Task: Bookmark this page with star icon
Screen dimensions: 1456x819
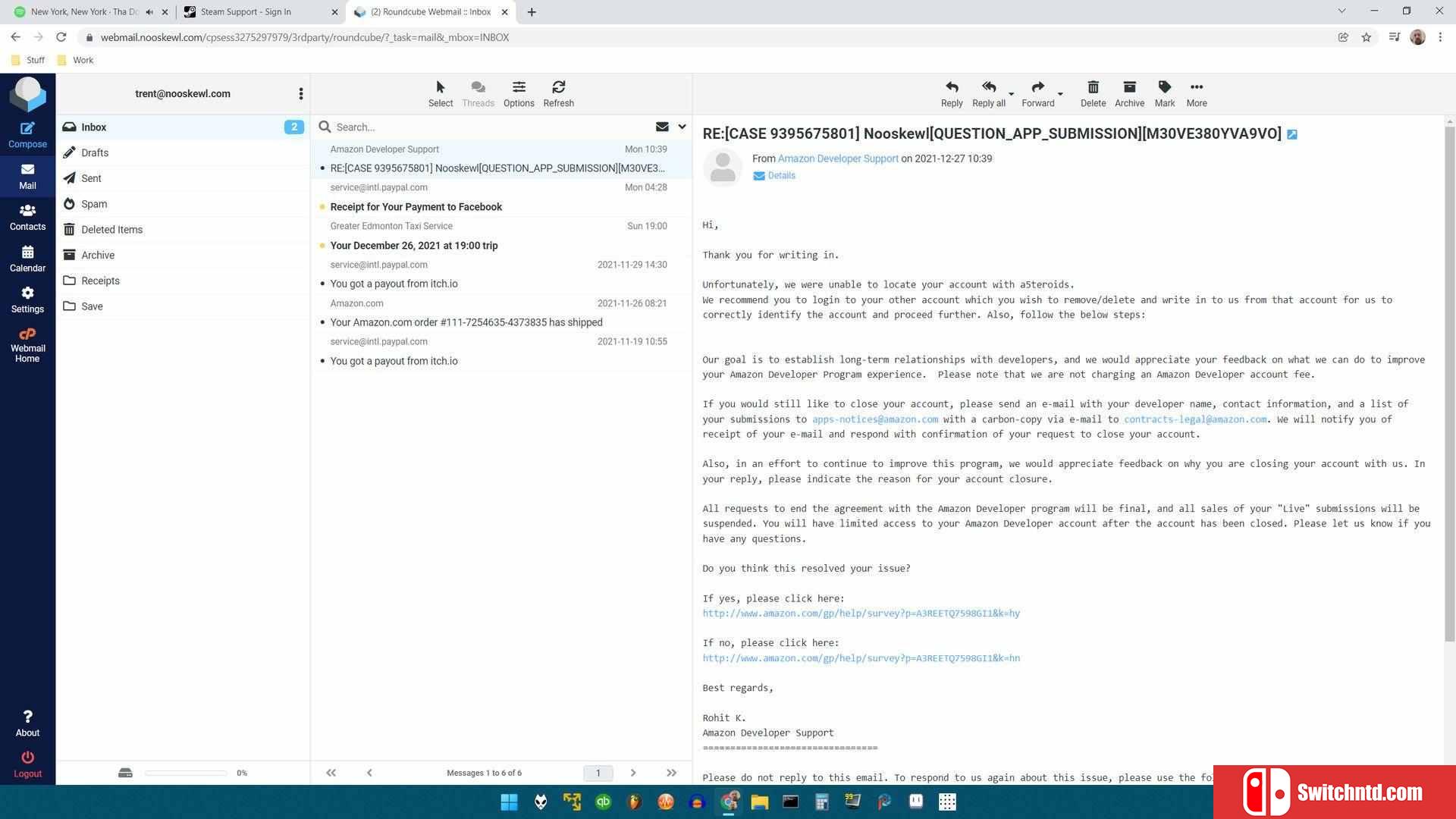Action: click(1366, 37)
